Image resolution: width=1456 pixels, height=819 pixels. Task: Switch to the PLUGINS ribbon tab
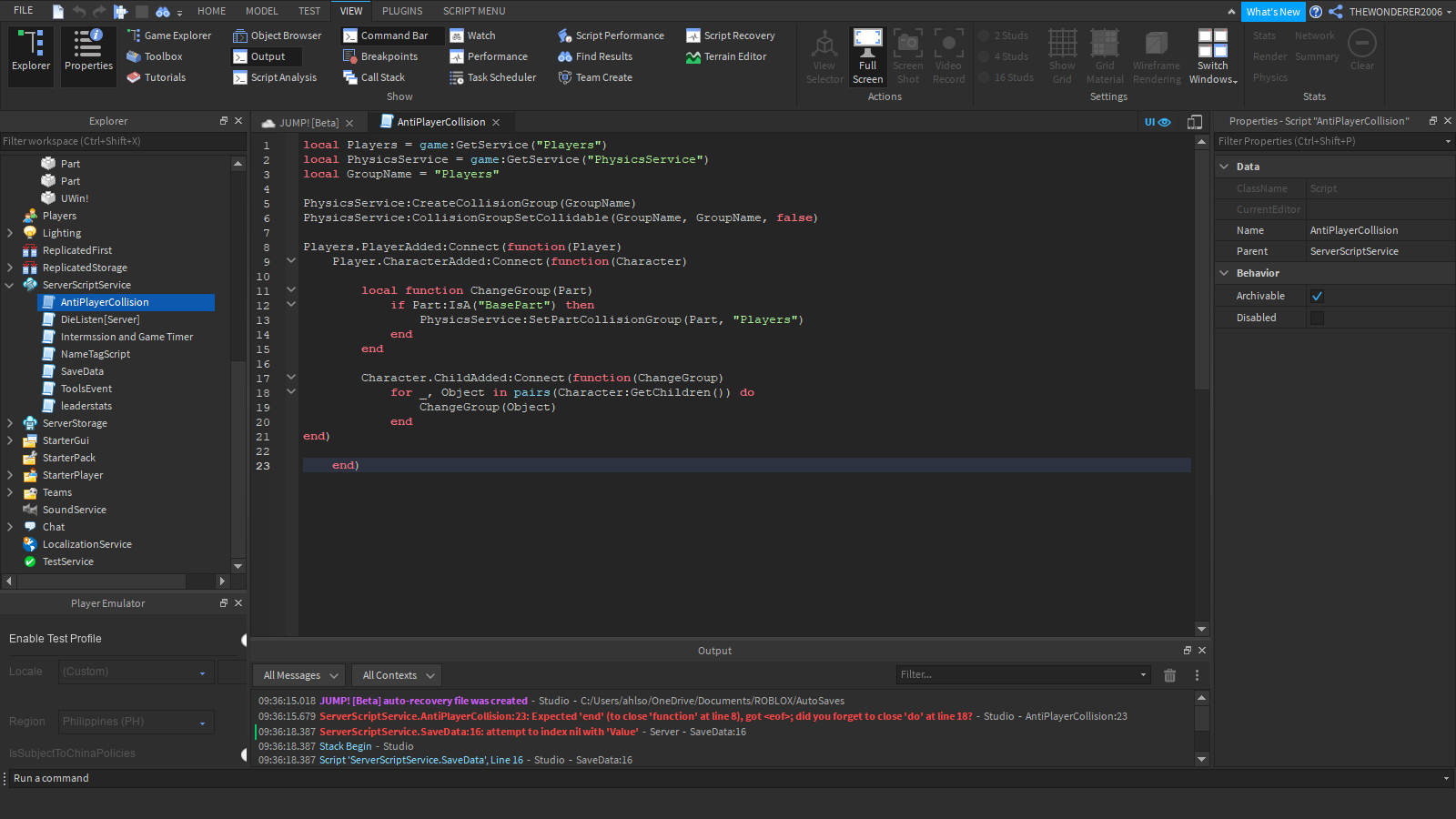click(x=402, y=11)
